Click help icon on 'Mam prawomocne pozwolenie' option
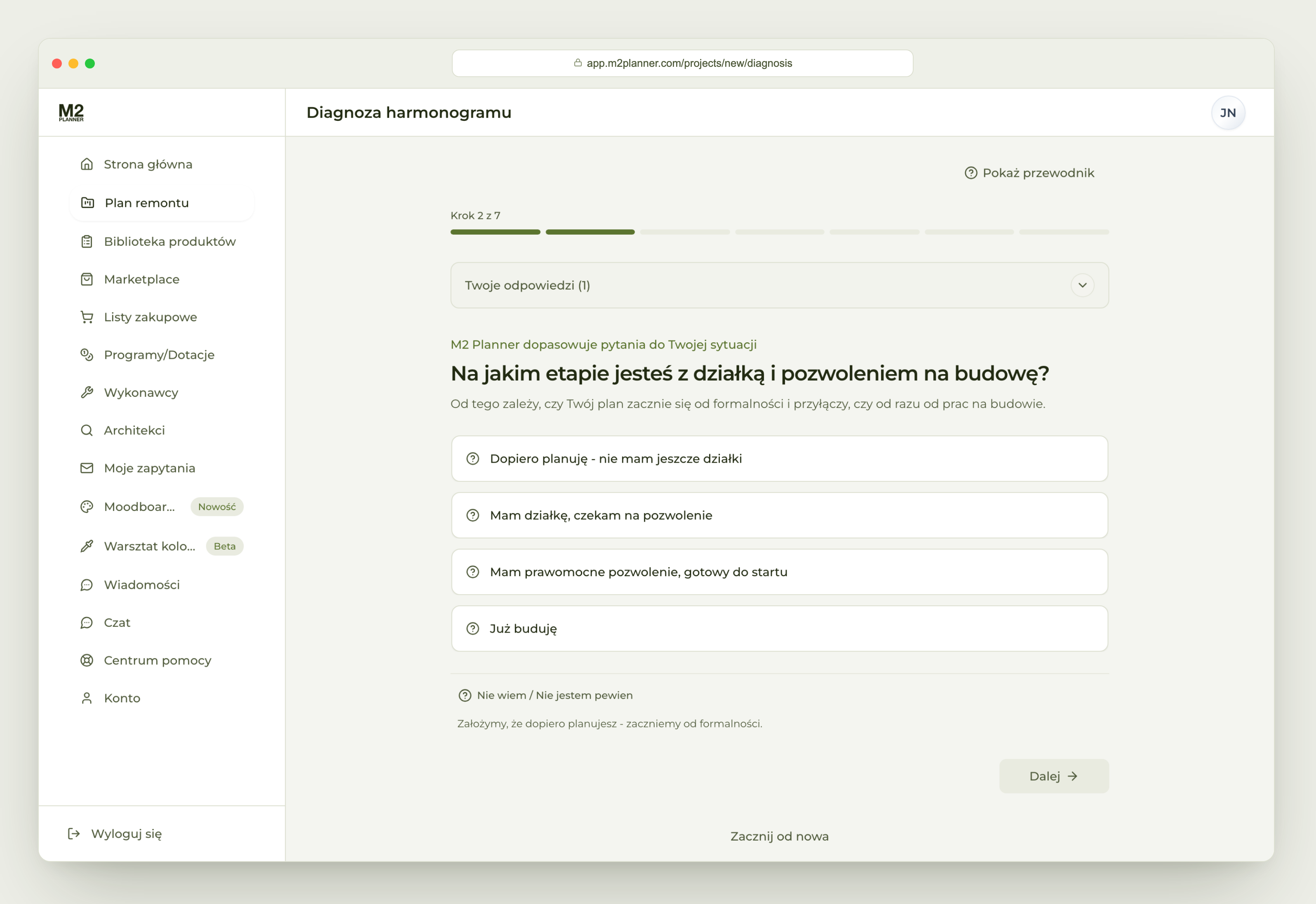The image size is (1316, 904). coord(472,572)
